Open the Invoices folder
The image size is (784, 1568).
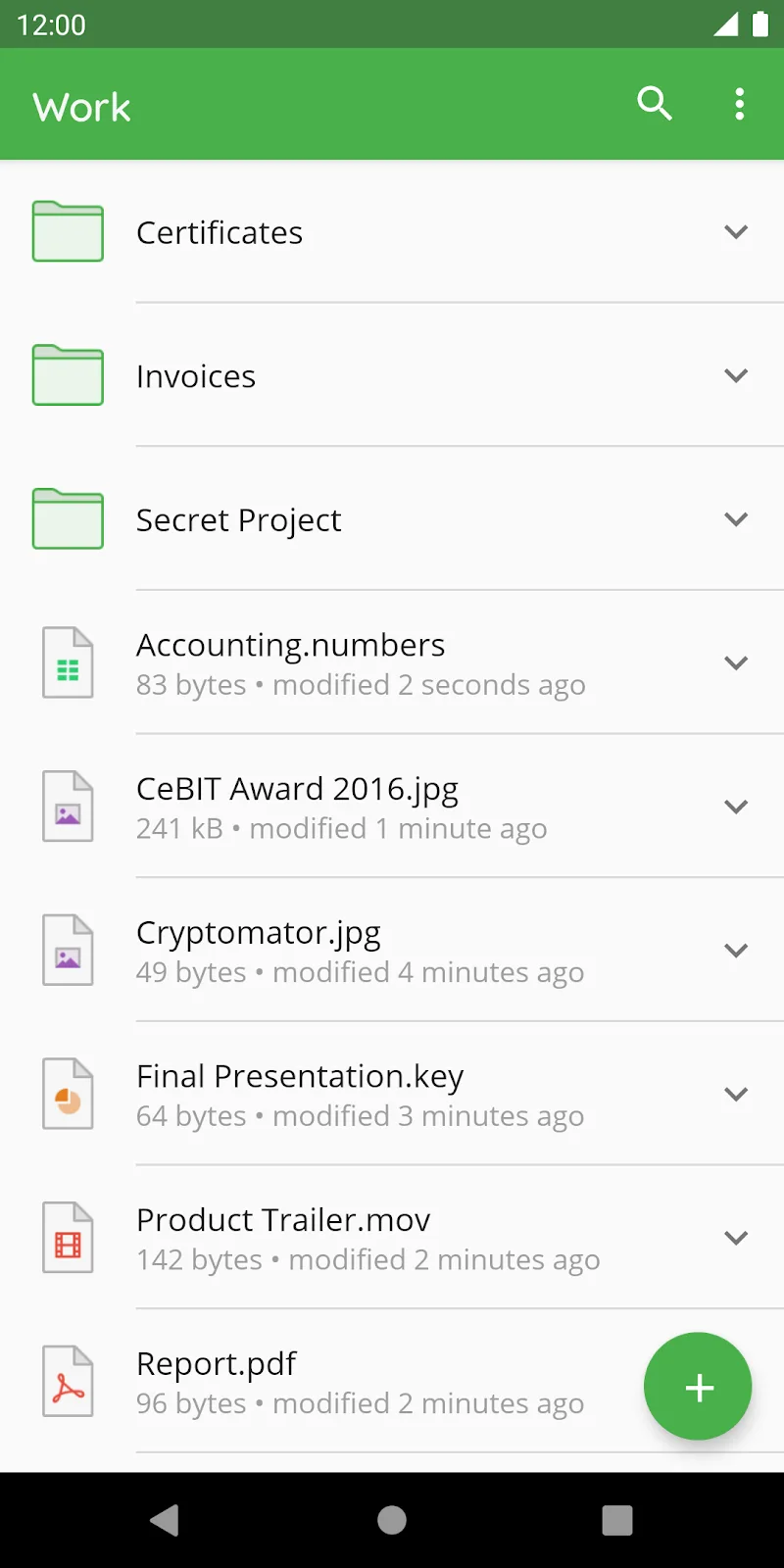(196, 377)
